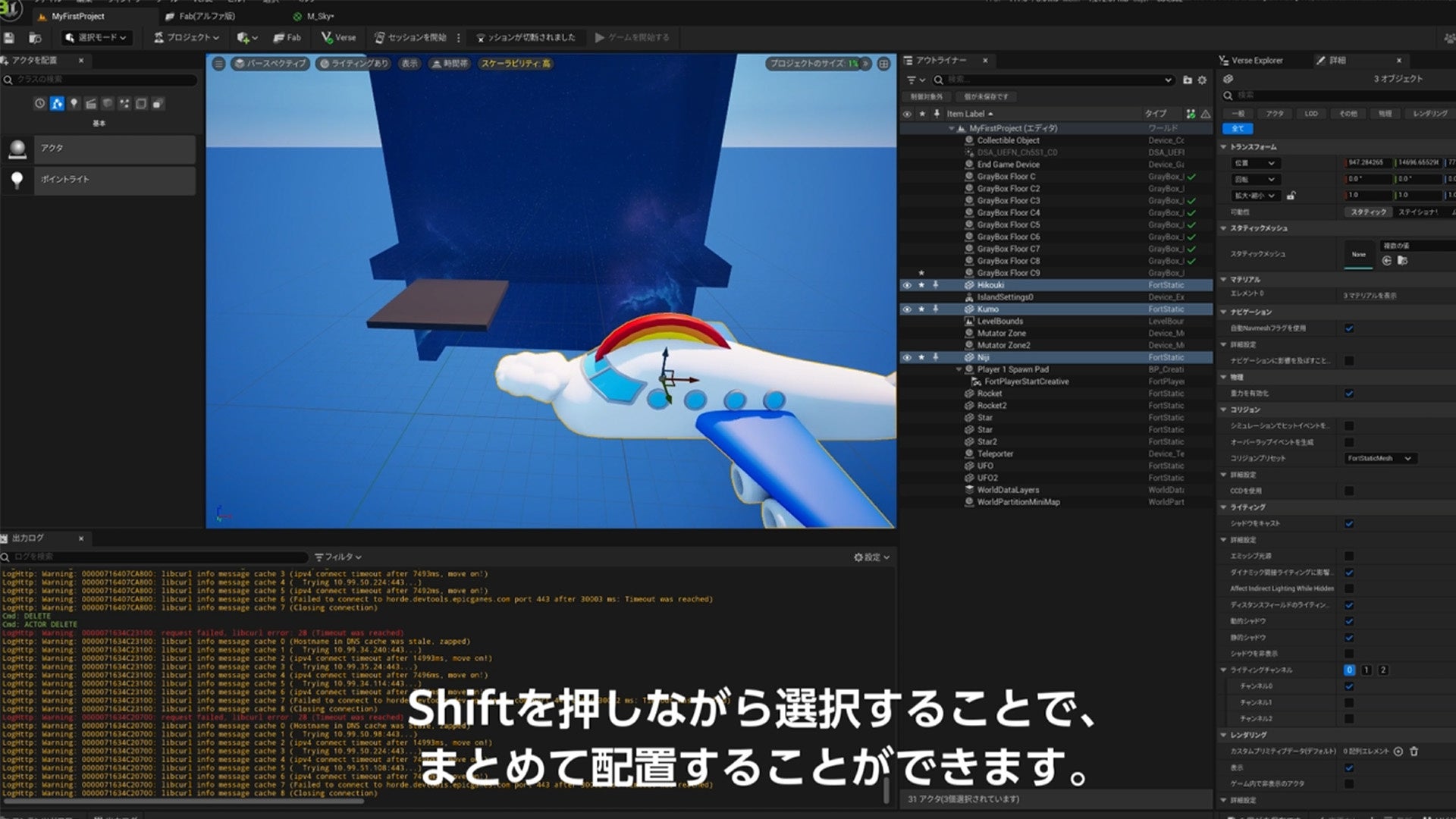Expand Kumo tree item in outliner
This screenshot has height=819, width=1456.
tap(955, 309)
